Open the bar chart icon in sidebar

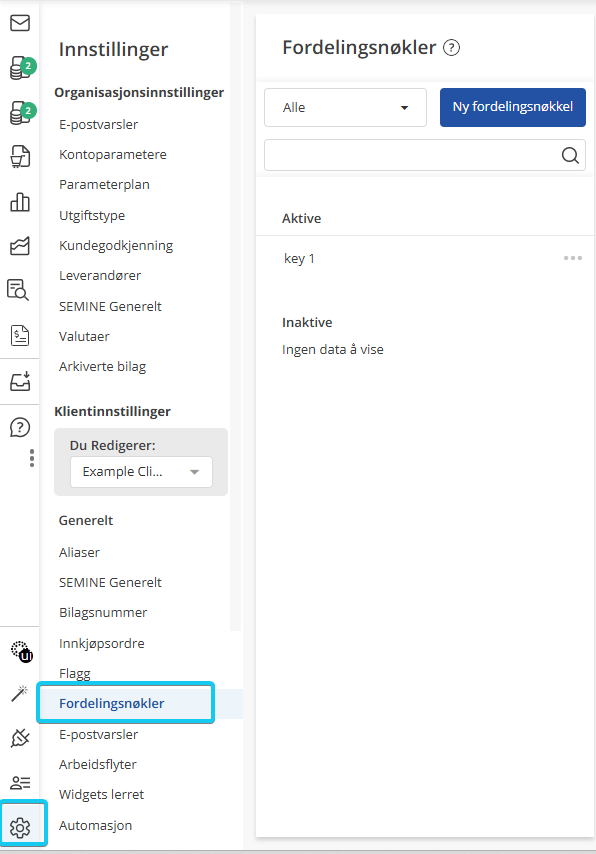point(20,202)
